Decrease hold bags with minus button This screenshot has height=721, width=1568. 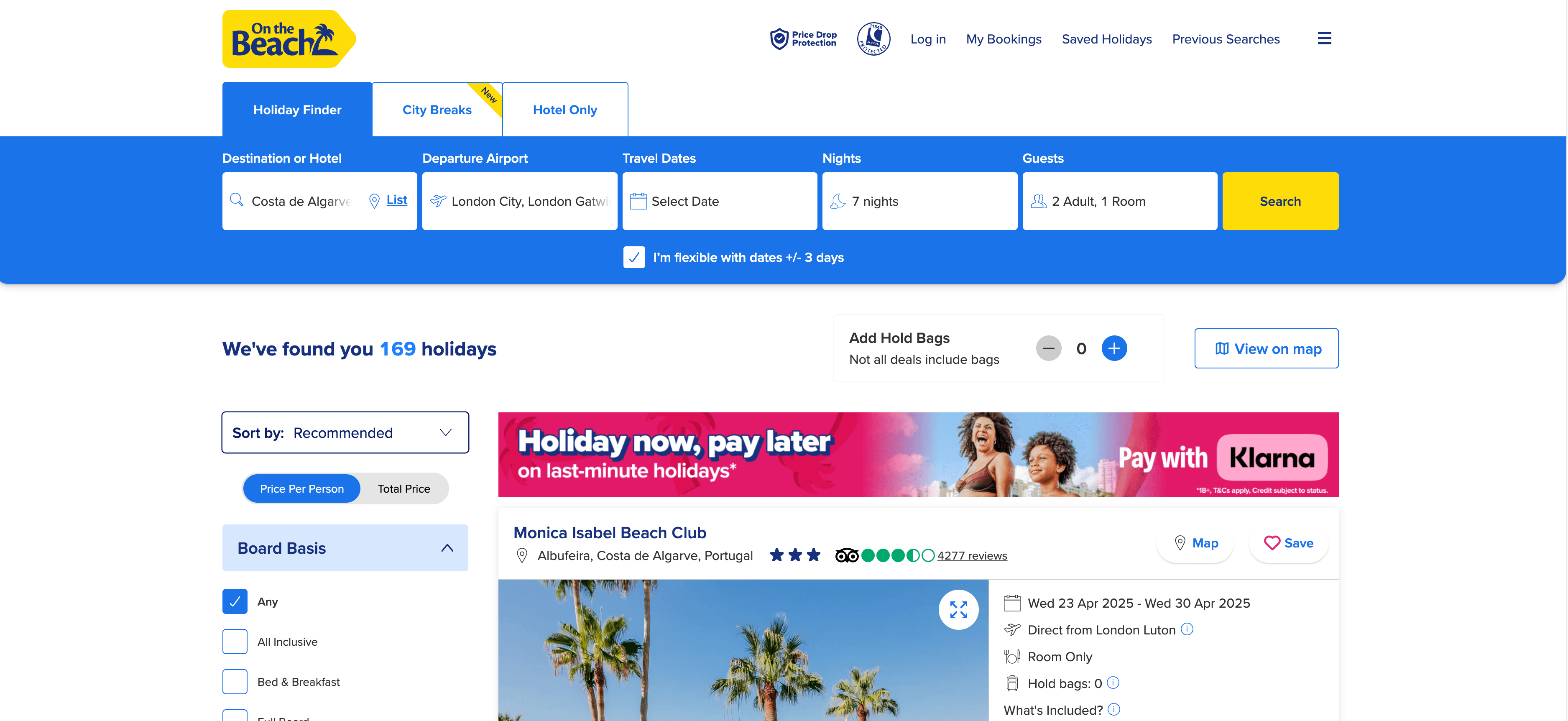pyautogui.click(x=1048, y=348)
